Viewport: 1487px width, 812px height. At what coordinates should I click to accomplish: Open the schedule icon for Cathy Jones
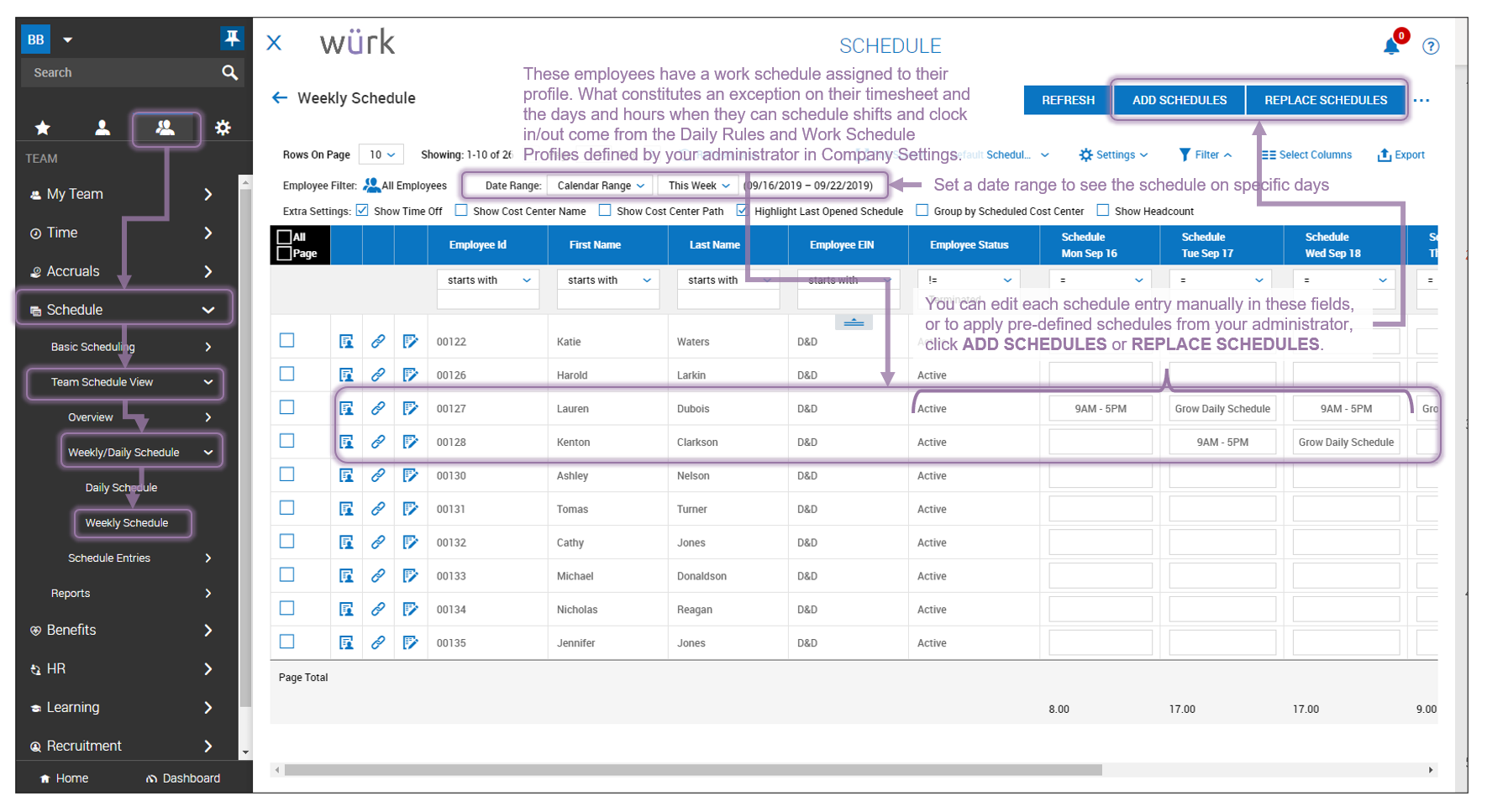(x=346, y=542)
